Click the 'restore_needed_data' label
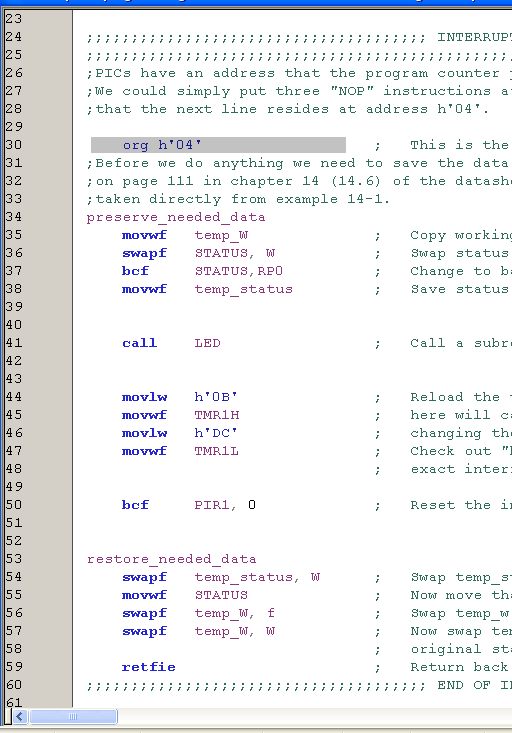The height and width of the screenshot is (733, 512). point(172,559)
